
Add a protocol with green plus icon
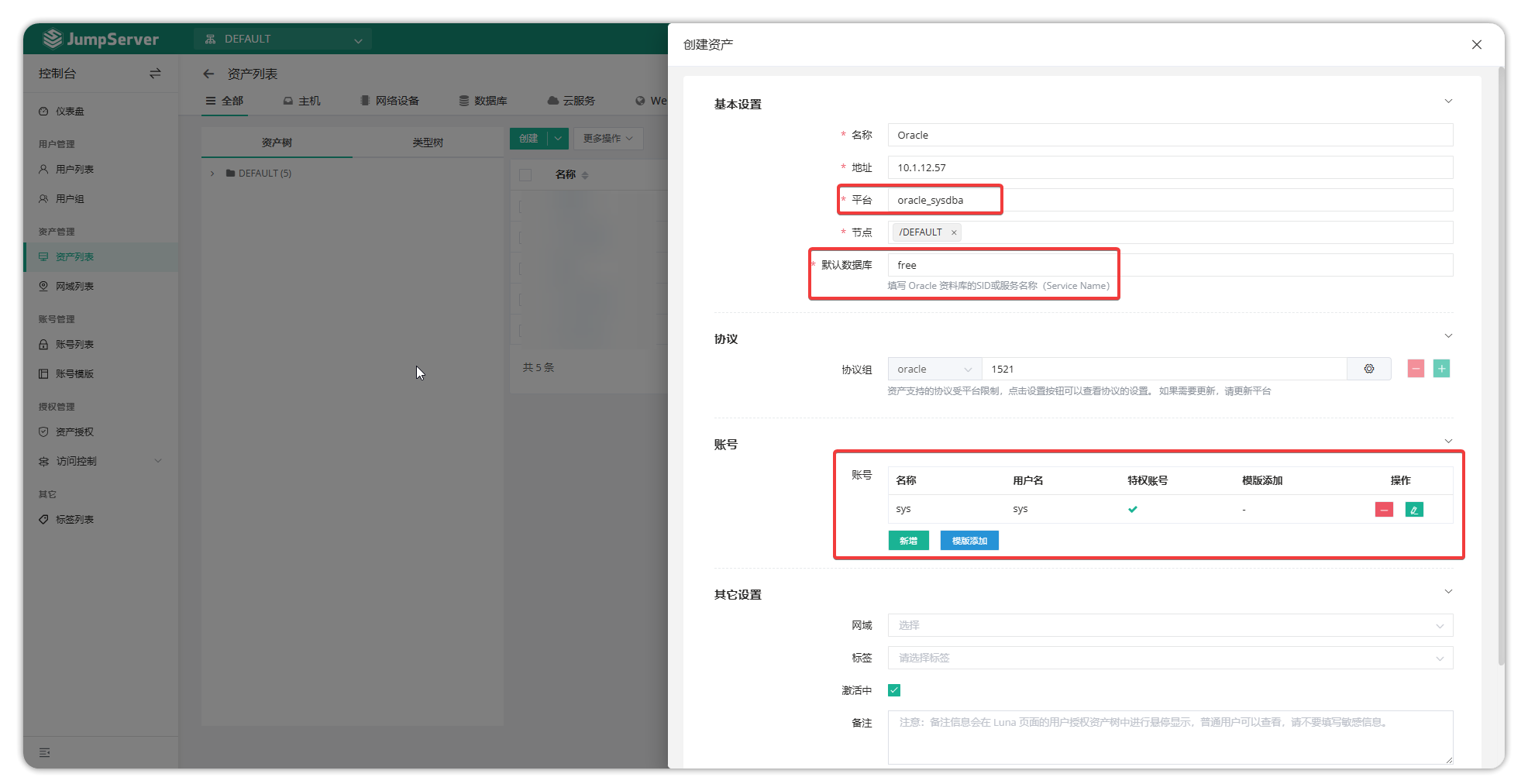pyautogui.click(x=1441, y=369)
